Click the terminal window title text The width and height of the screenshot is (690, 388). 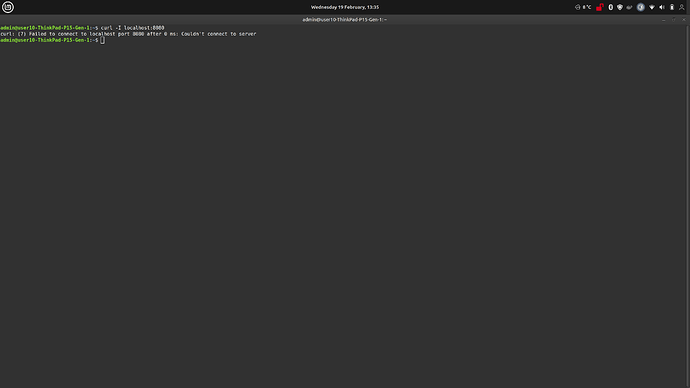click(345, 20)
